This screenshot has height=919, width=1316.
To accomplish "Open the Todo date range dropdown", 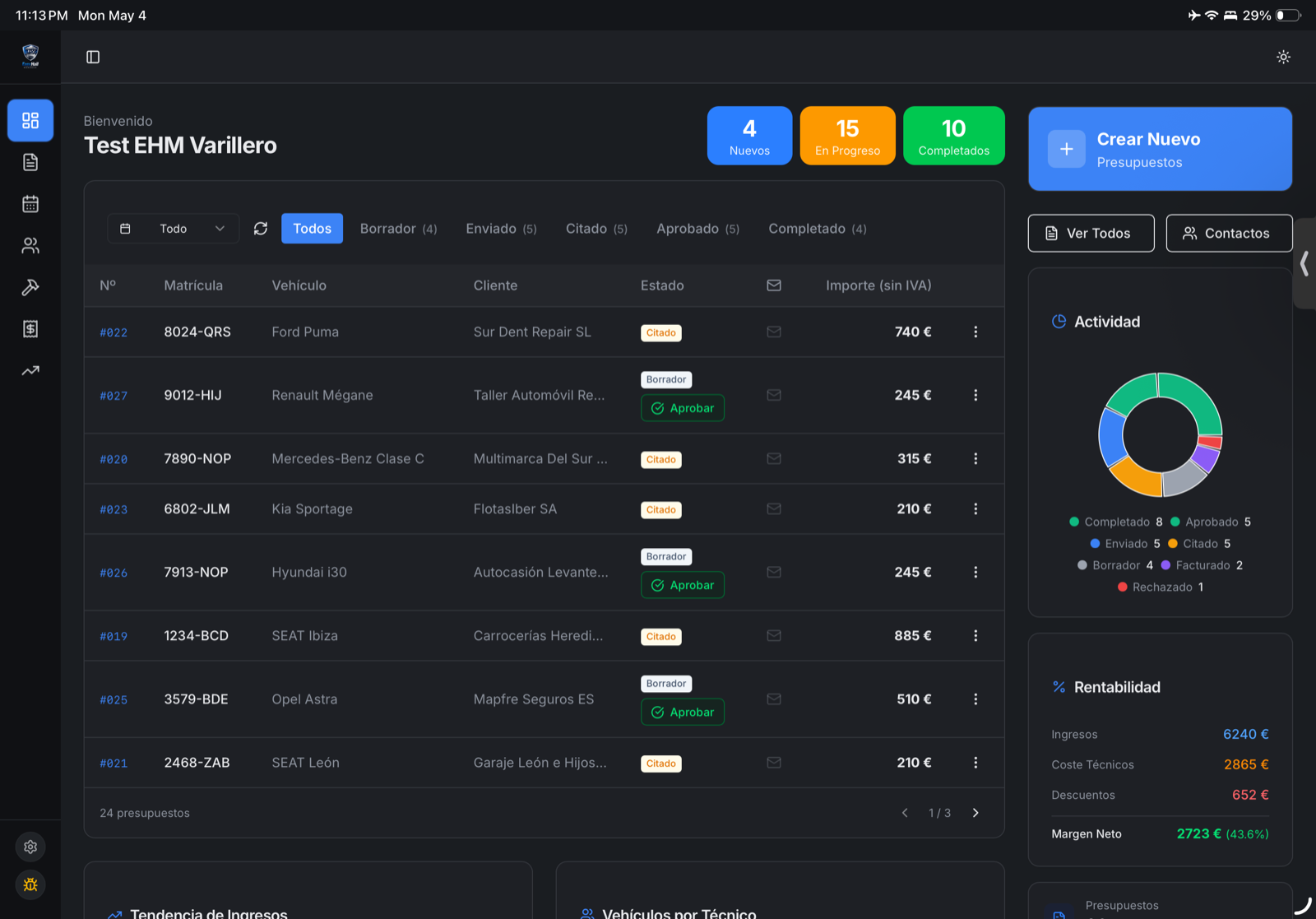I will point(173,229).
